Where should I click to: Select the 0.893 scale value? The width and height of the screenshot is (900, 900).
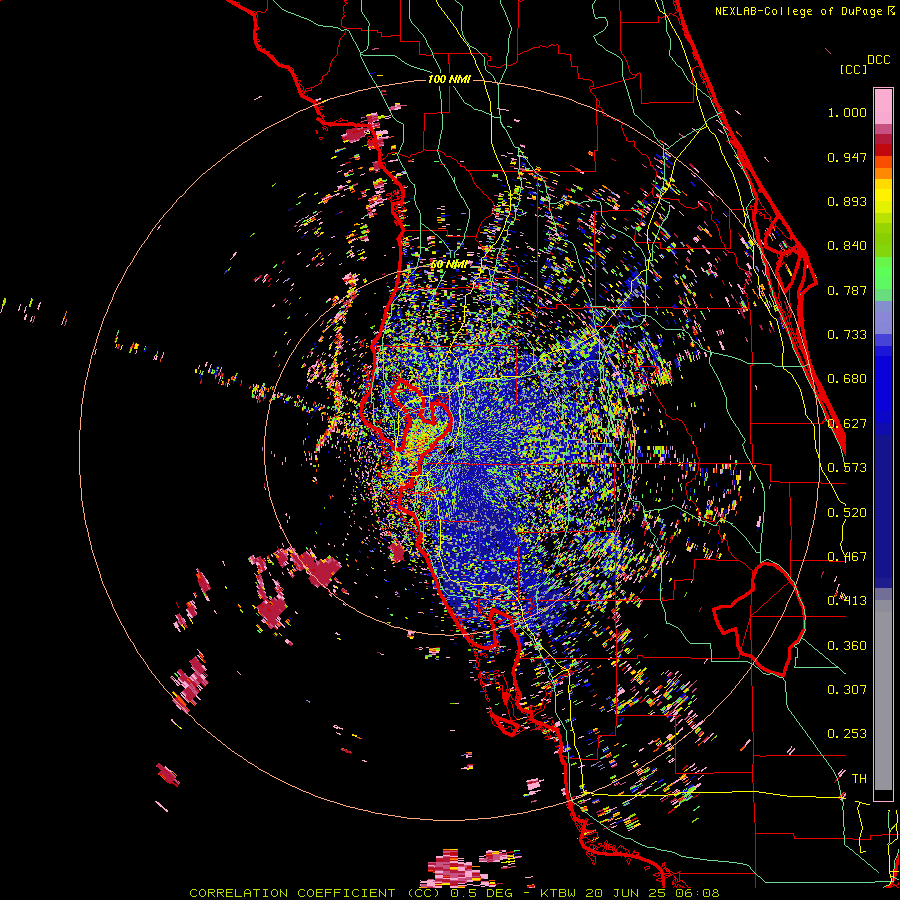847,201
